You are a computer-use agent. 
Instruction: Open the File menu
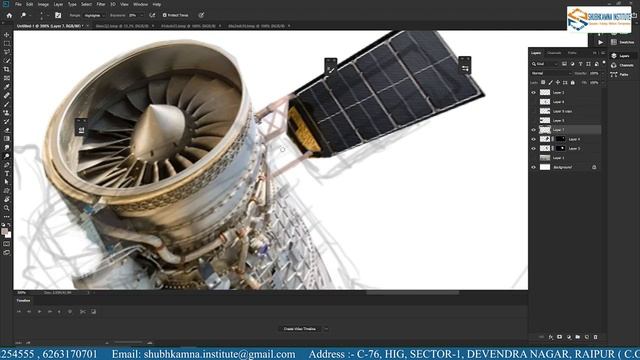[18, 4]
